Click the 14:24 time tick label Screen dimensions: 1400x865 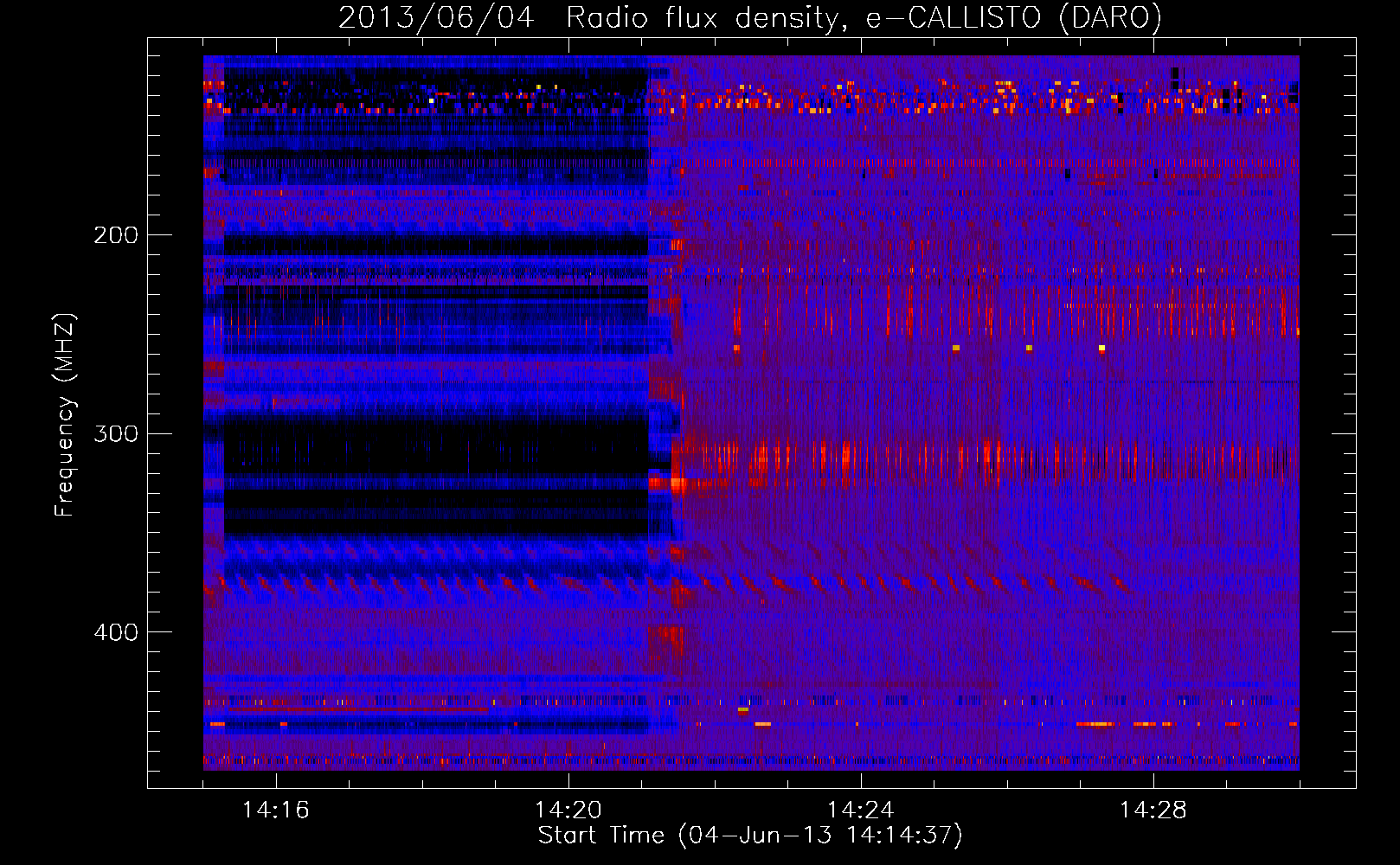click(x=861, y=811)
